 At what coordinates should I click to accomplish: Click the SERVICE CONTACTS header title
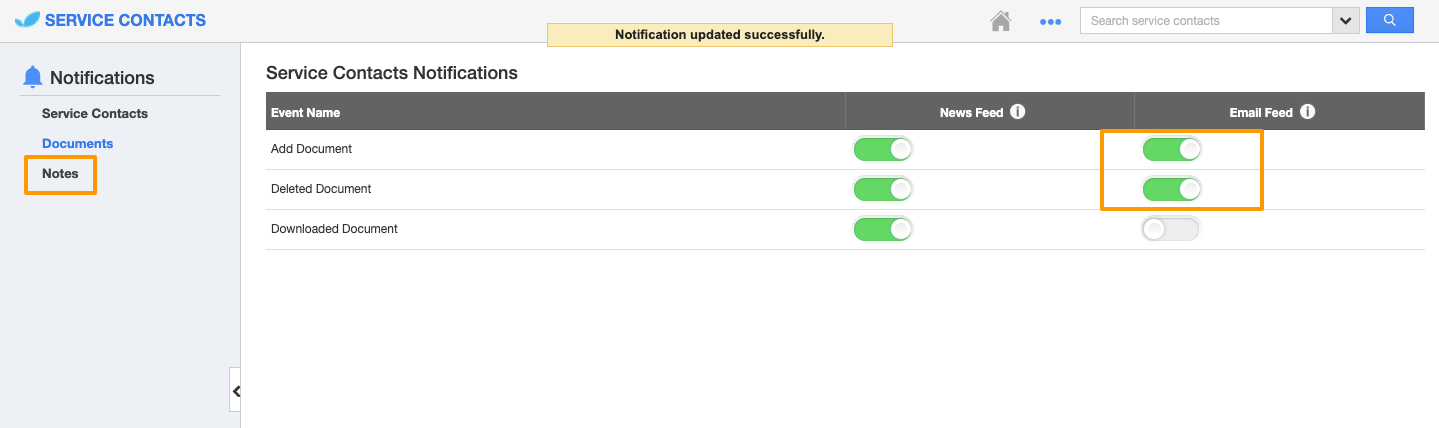point(125,20)
